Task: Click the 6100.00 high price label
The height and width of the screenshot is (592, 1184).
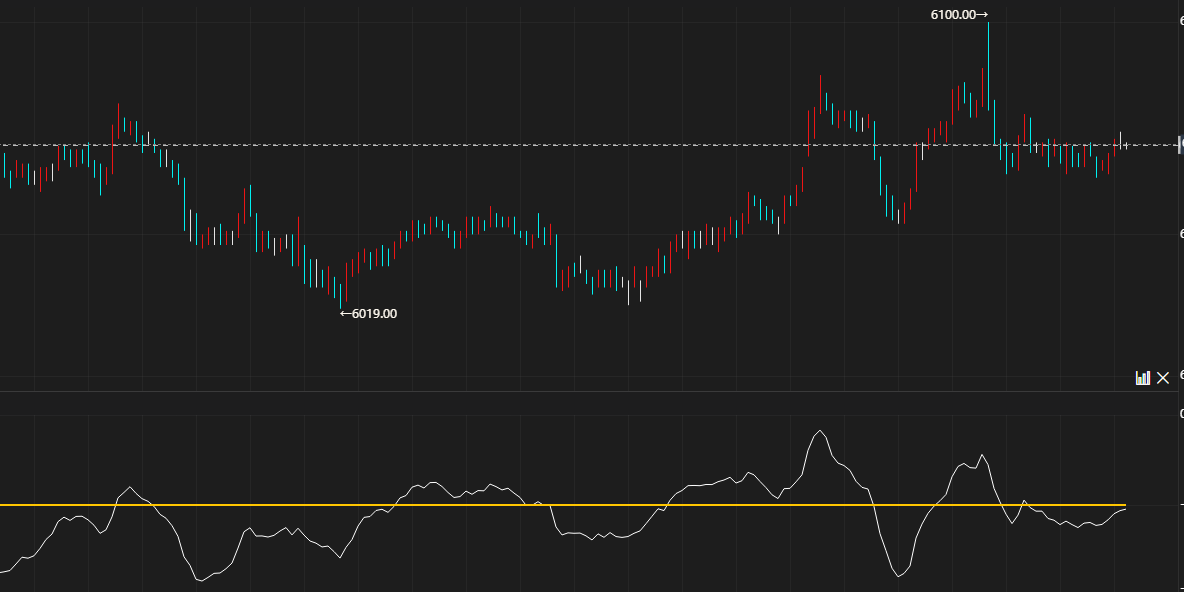Action: [953, 14]
